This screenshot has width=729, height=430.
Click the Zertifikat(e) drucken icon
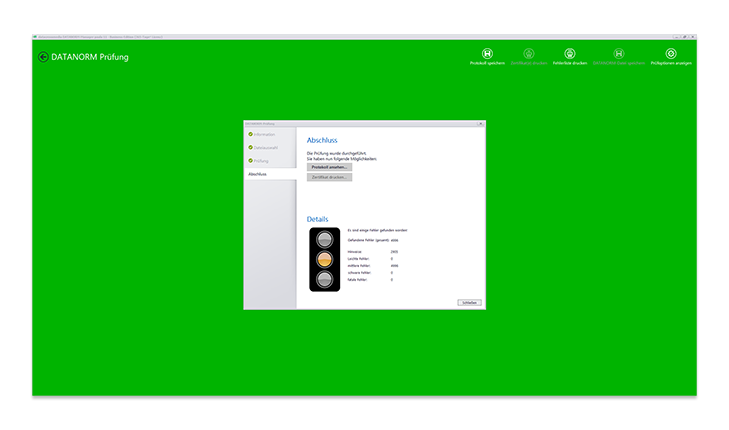[529, 53]
